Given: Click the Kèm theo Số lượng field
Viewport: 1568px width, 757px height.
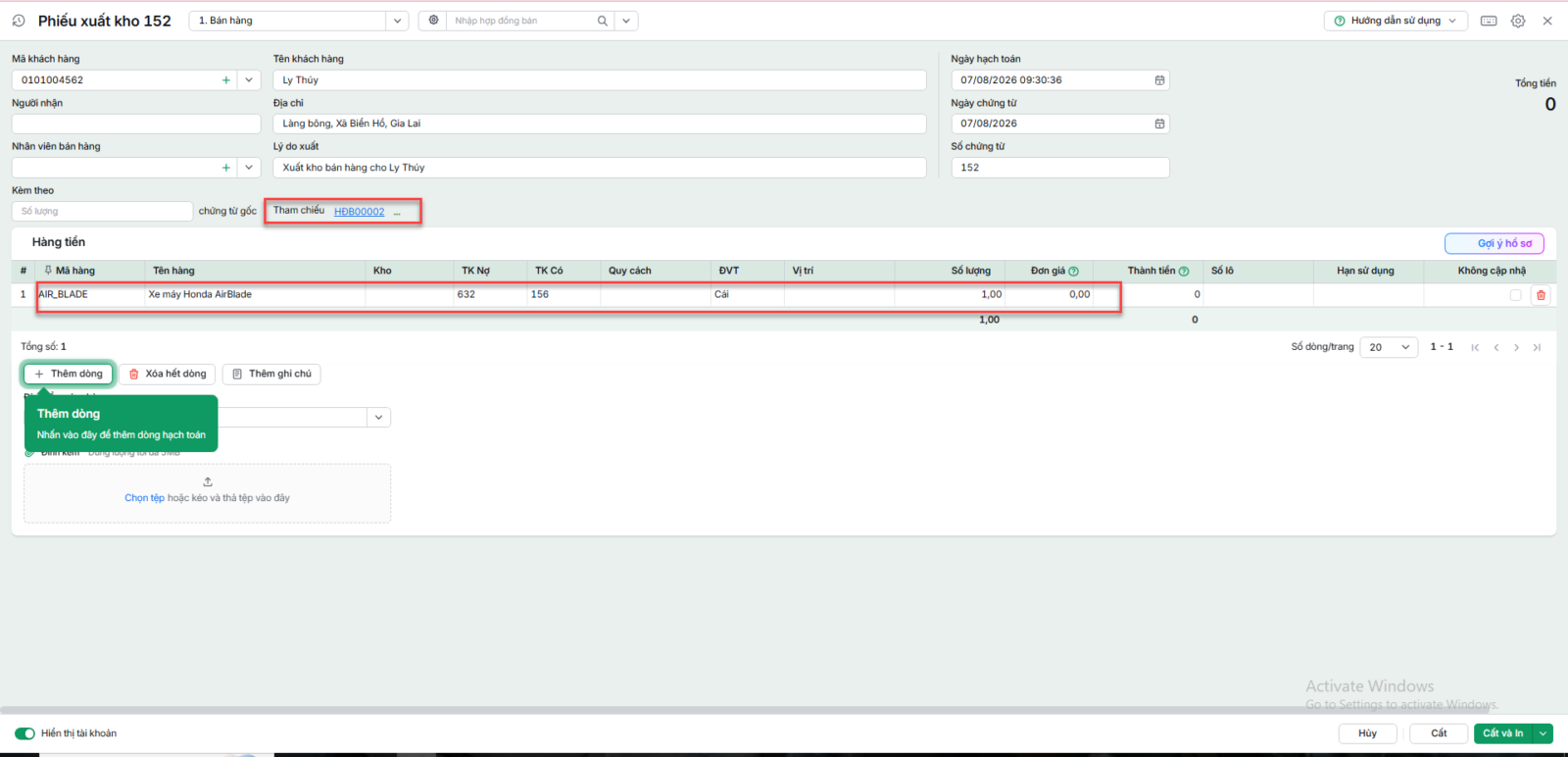Looking at the screenshot, I should pyautogui.click(x=102, y=211).
